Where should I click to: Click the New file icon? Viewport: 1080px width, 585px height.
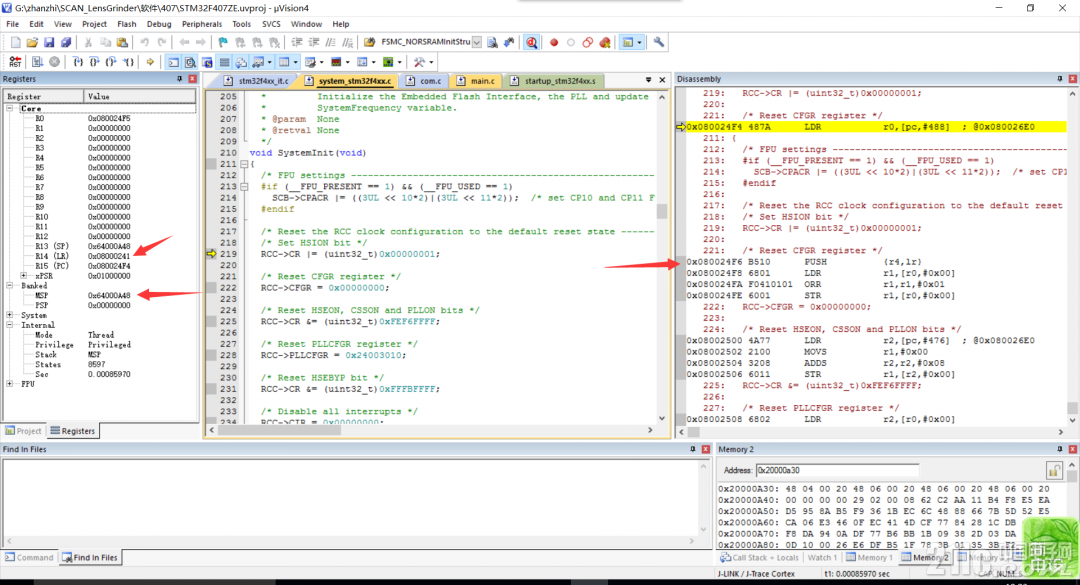15,42
